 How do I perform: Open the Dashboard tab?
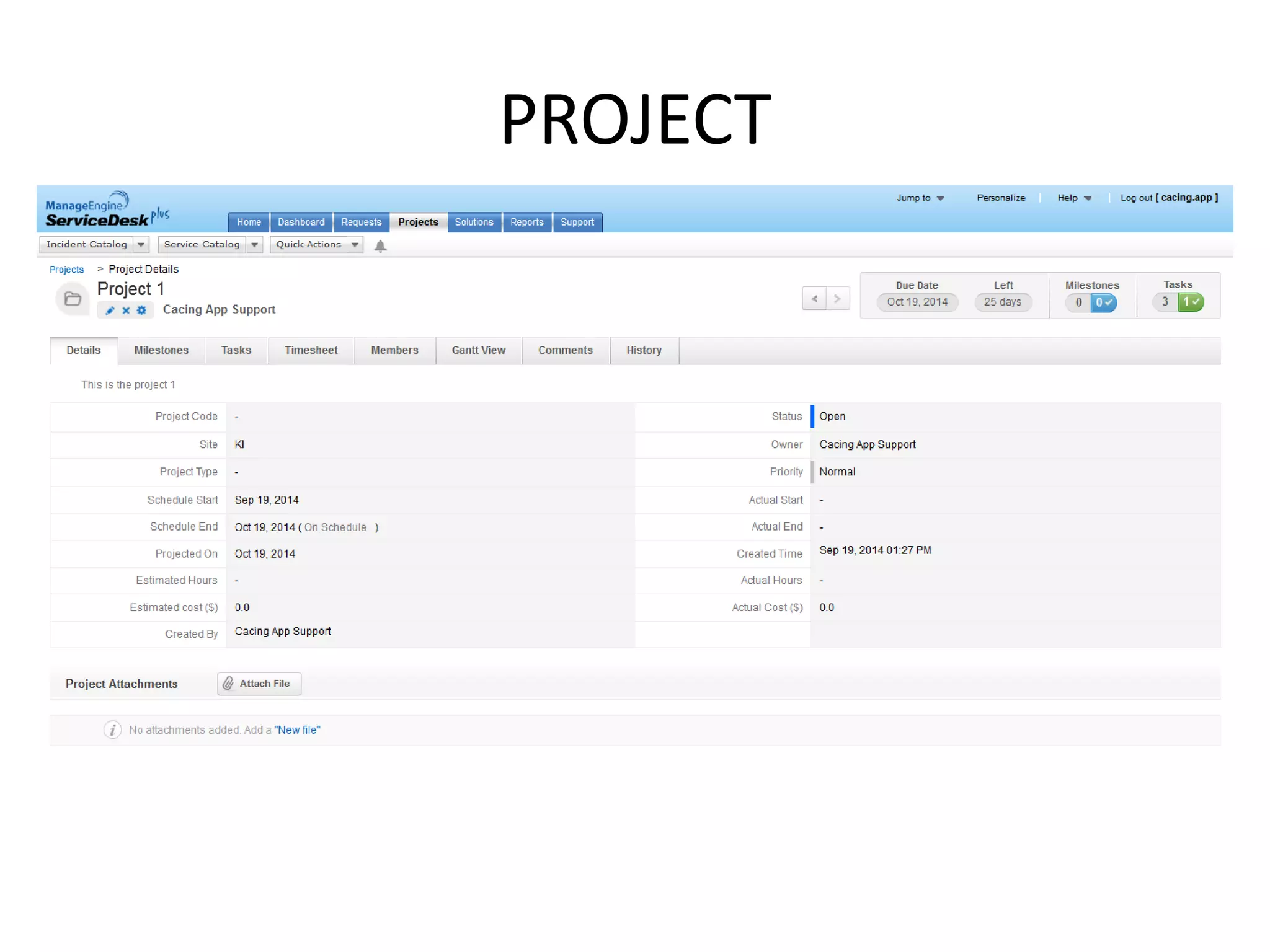(301, 223)
